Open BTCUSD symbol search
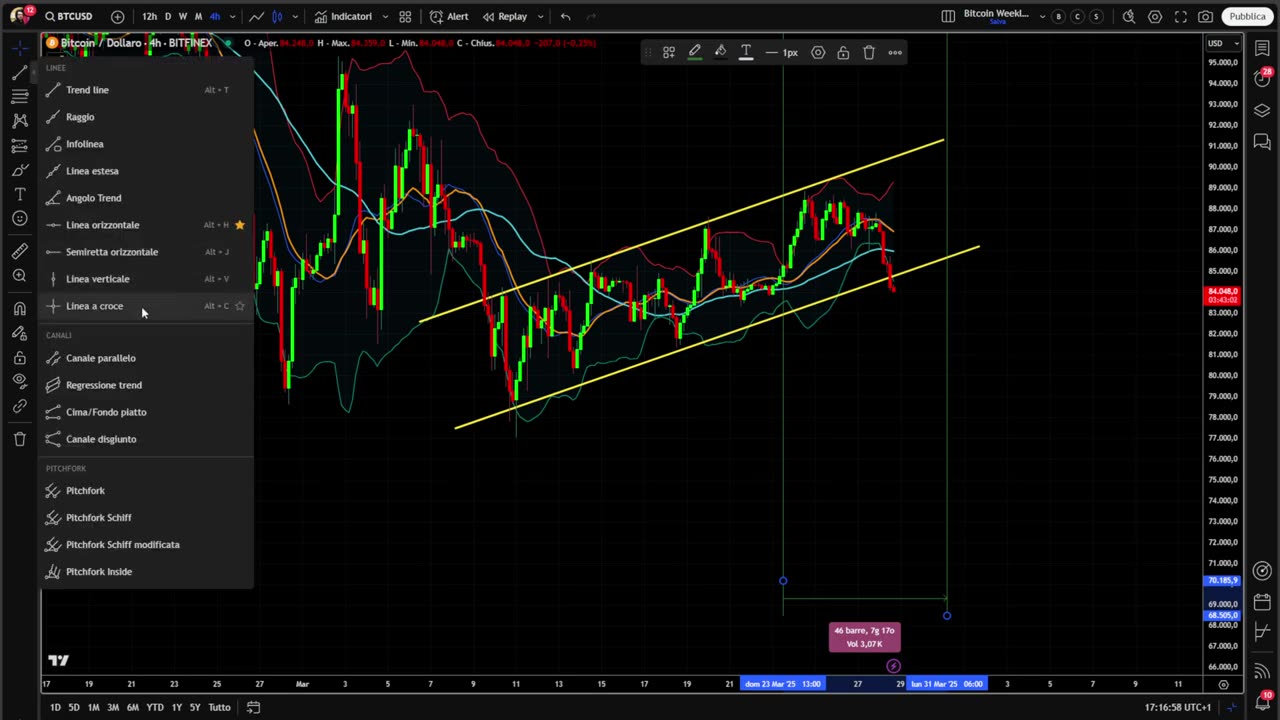Screen dimensions: 1280x720 coord(68,16)
